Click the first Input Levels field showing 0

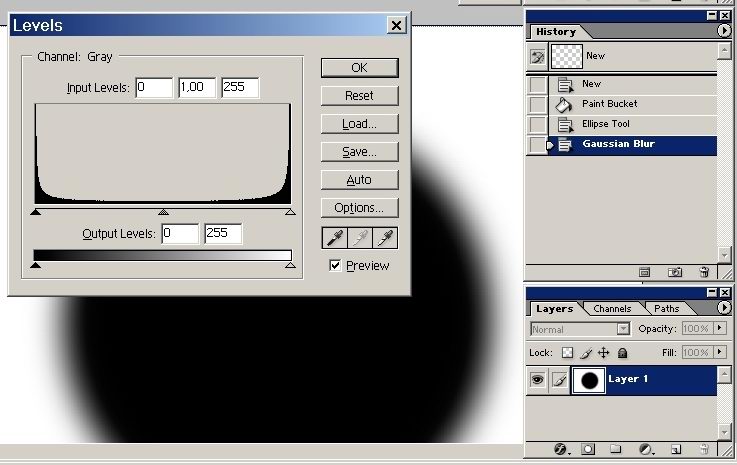tap(154, 87)
